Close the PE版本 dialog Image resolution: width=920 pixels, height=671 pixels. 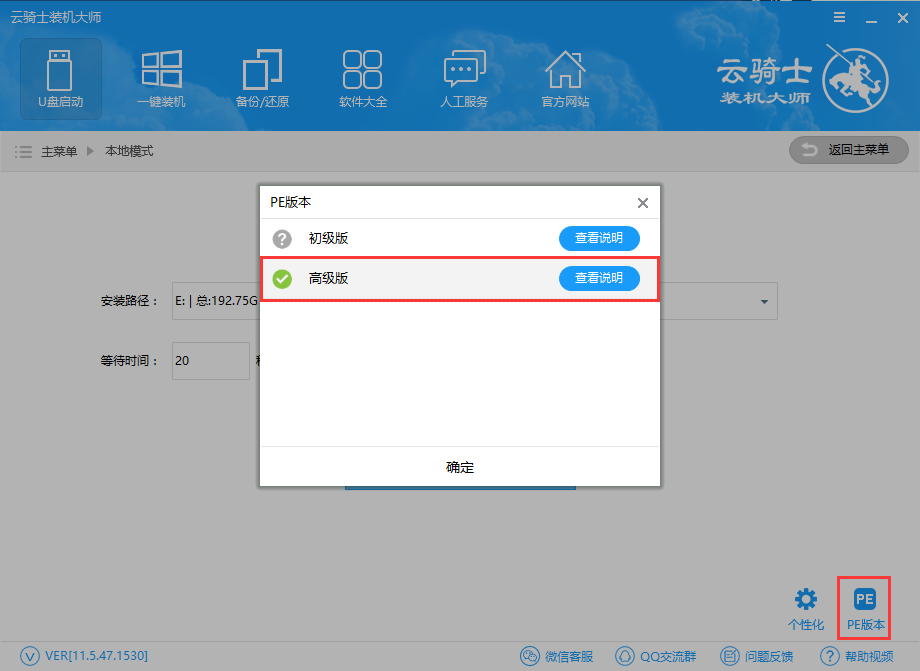(643, 203)
